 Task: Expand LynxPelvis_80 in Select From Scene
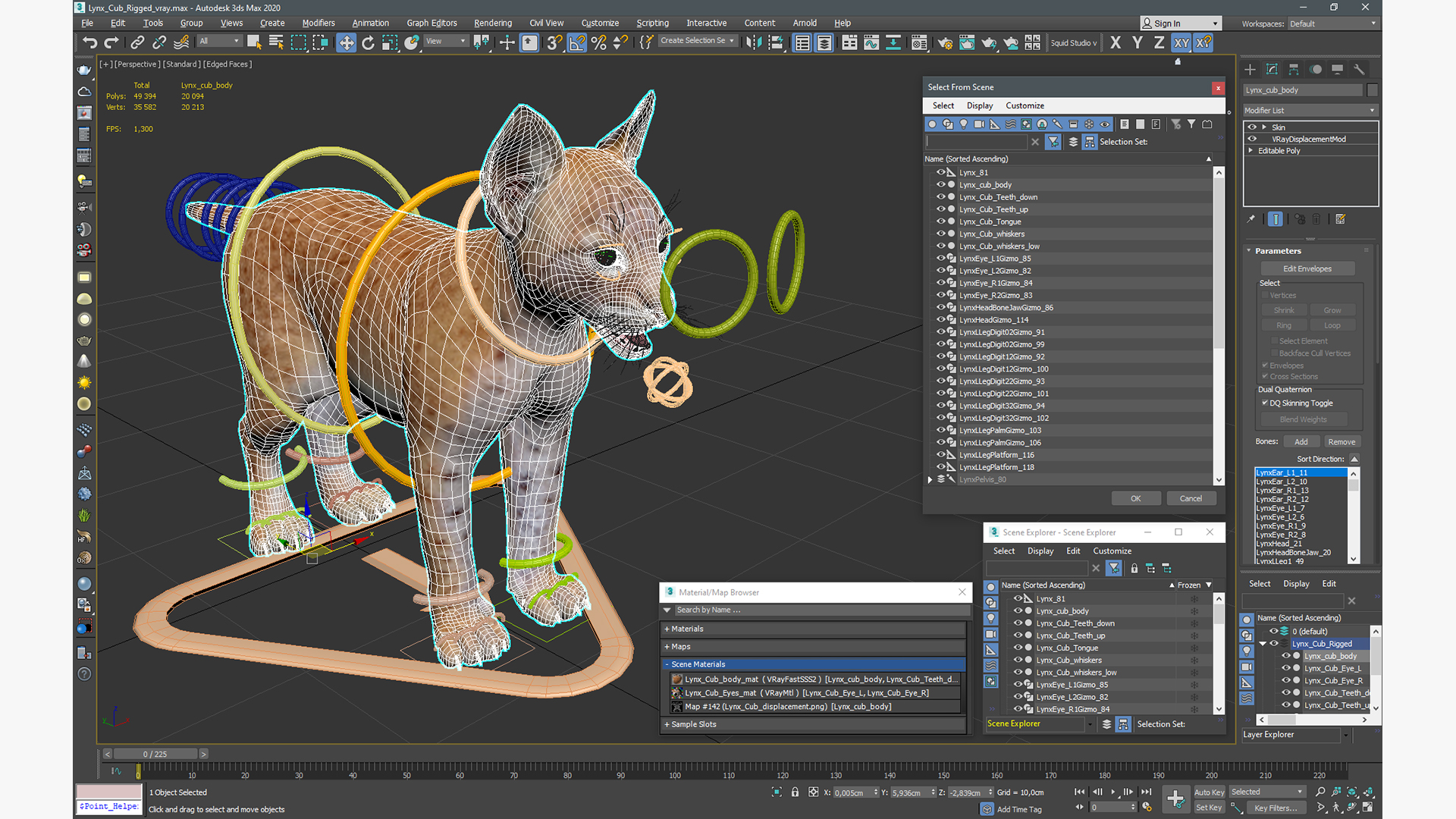tap(930, 479)
